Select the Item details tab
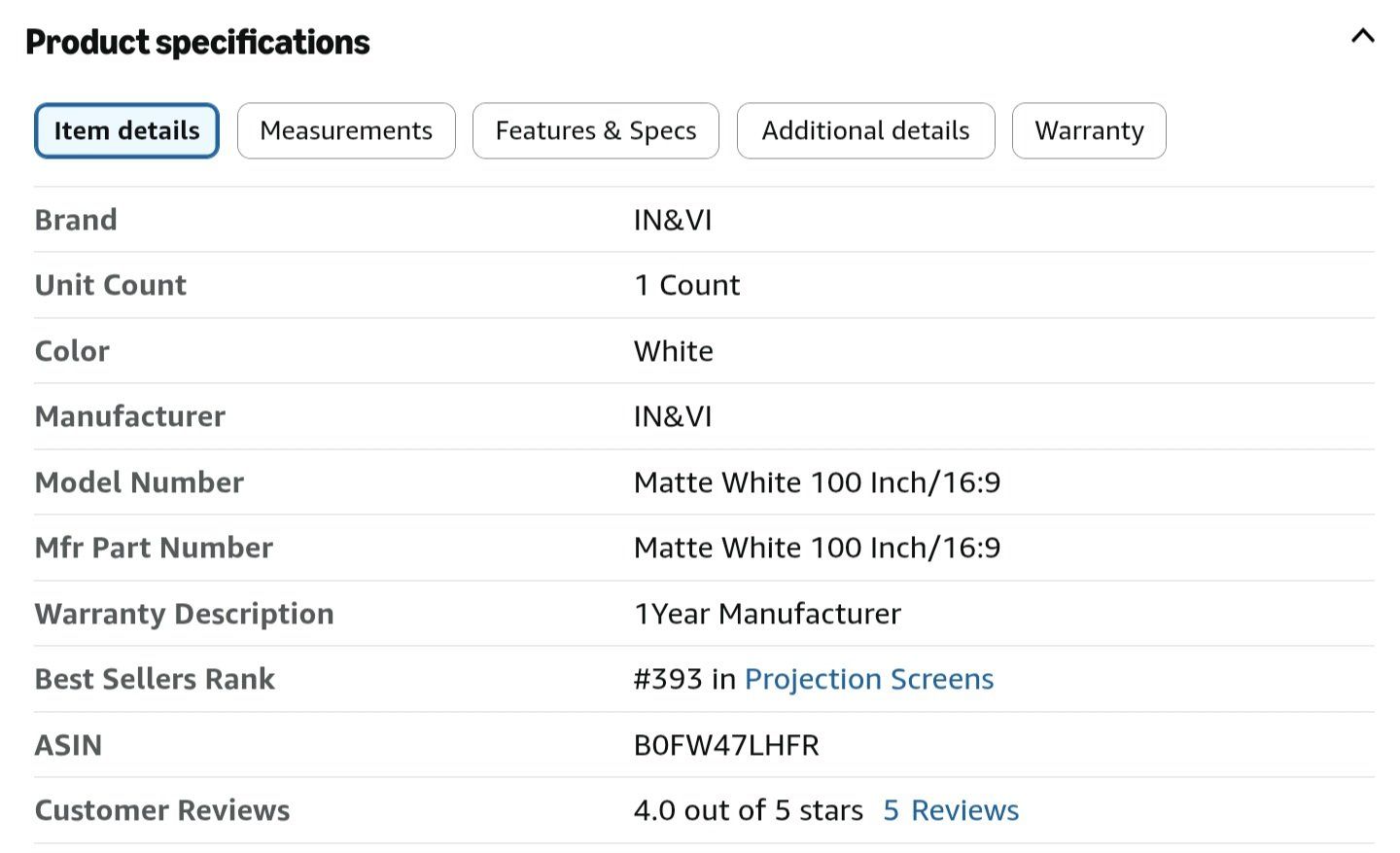 126,130
